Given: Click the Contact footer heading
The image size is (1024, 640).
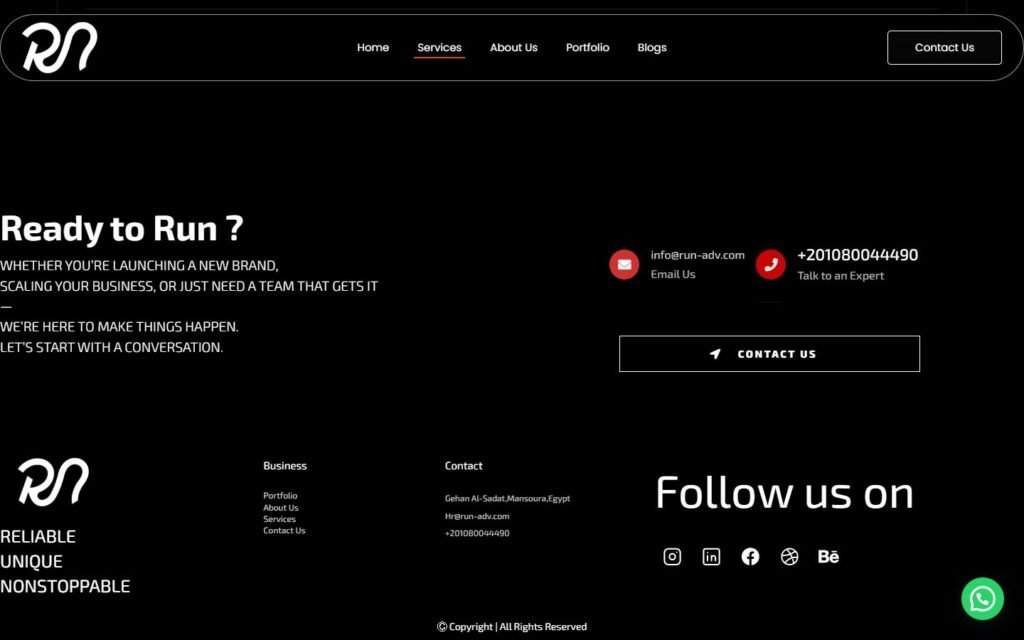Looking at the screenshot, I should pos(464,466).
